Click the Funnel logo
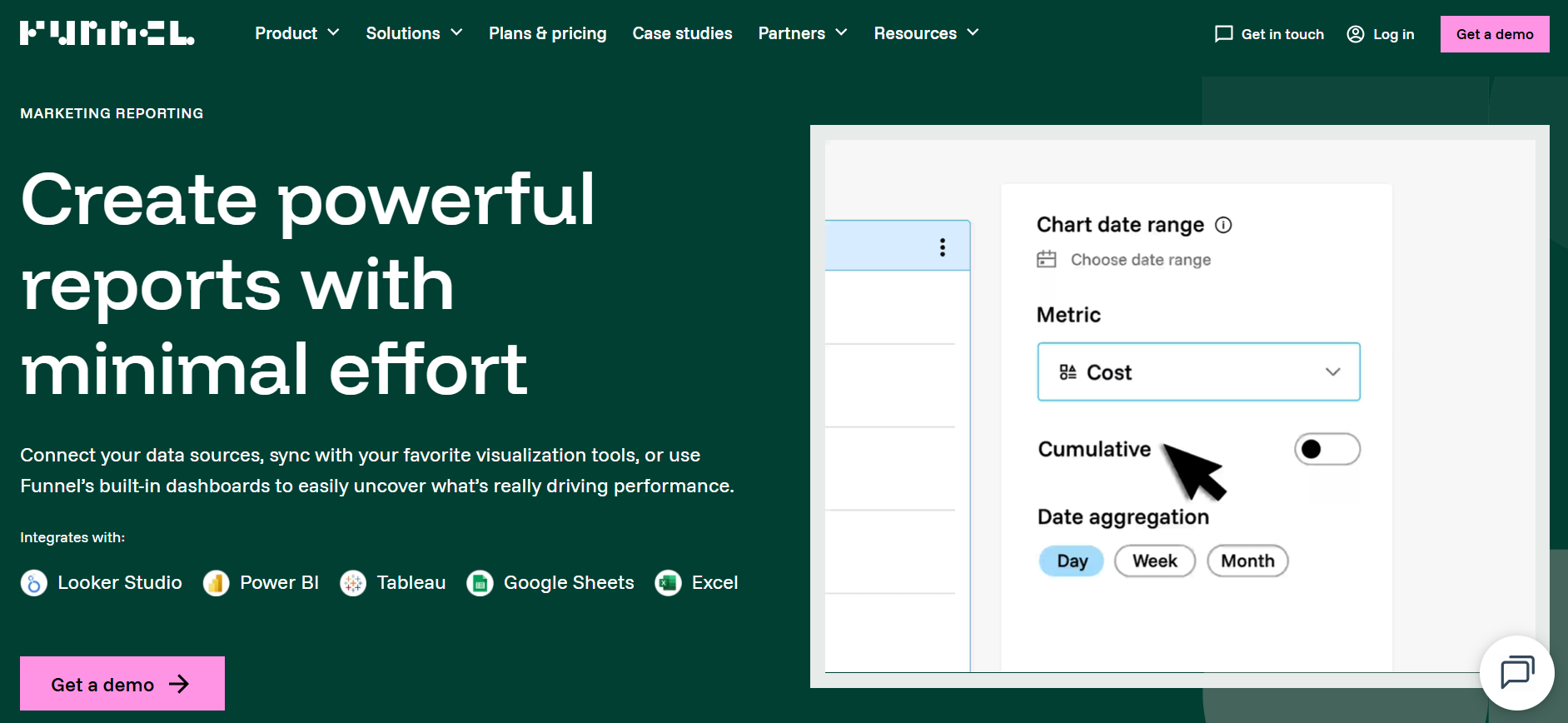The width and height of the screenshot is (1568, 723). [x=107, y=33]
